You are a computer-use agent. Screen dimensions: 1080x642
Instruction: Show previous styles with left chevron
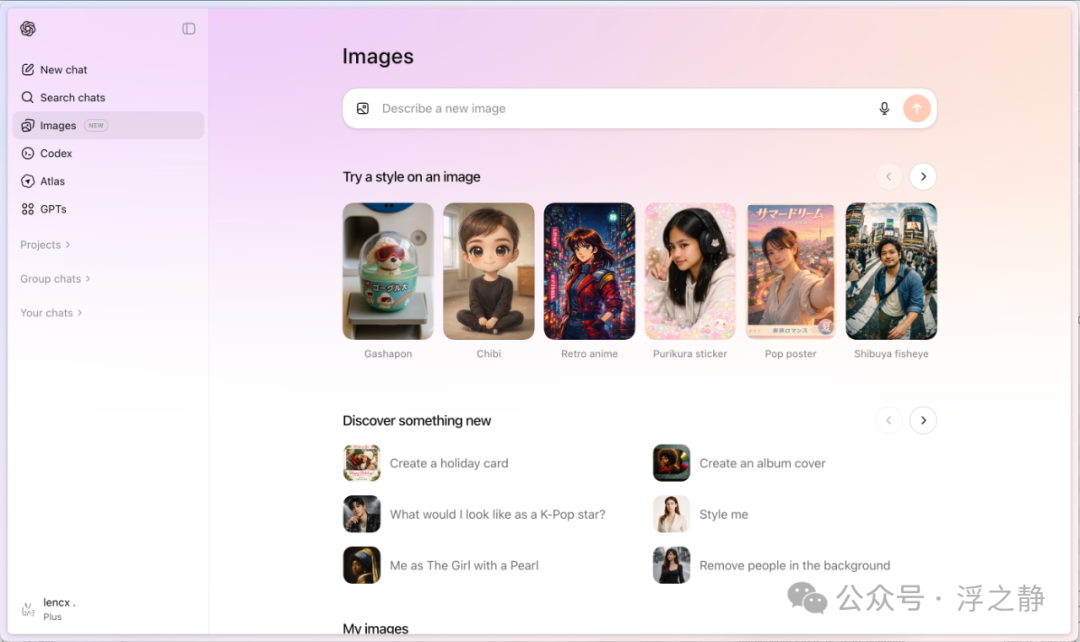[x=889, y=177]
